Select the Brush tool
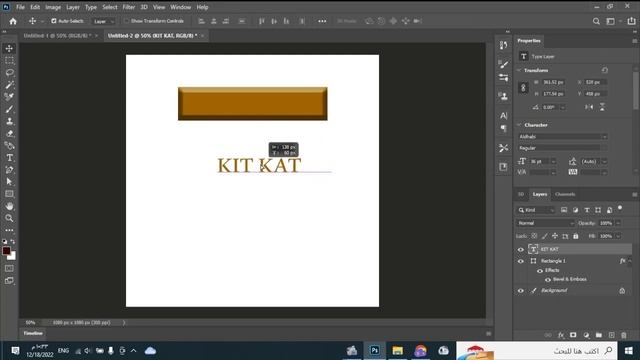 pos(9,109)
